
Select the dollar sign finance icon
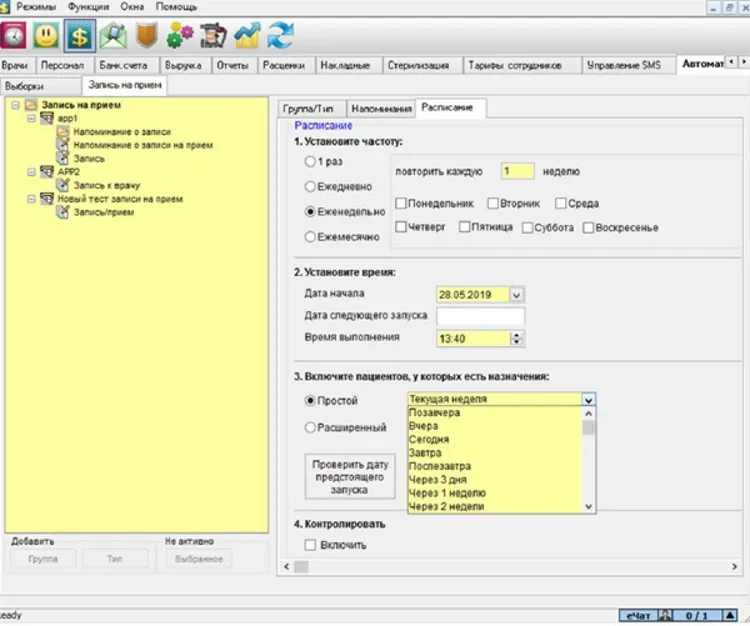click(x=79, y=36)
